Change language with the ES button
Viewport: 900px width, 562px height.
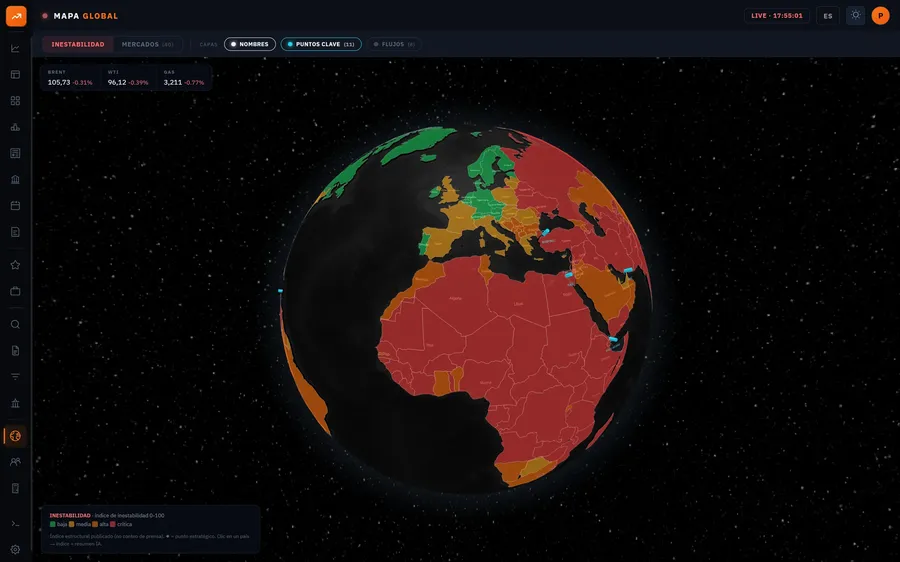(828, 15)
